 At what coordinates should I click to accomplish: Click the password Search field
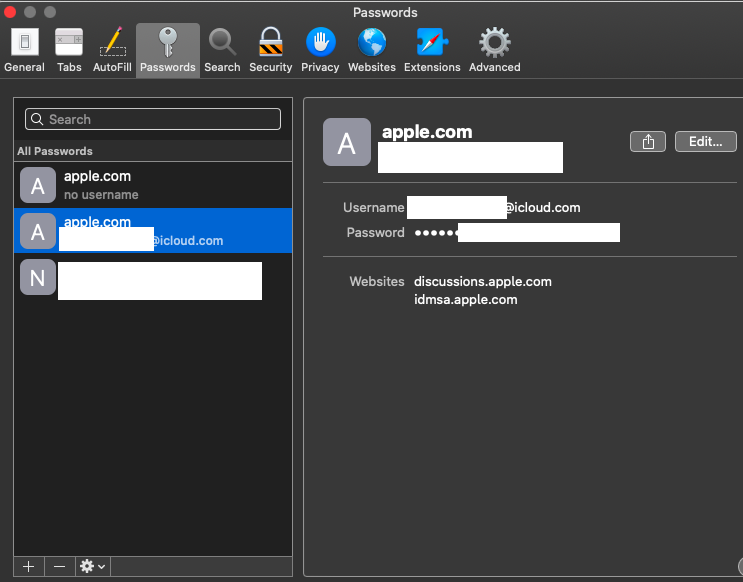[153, 119]
